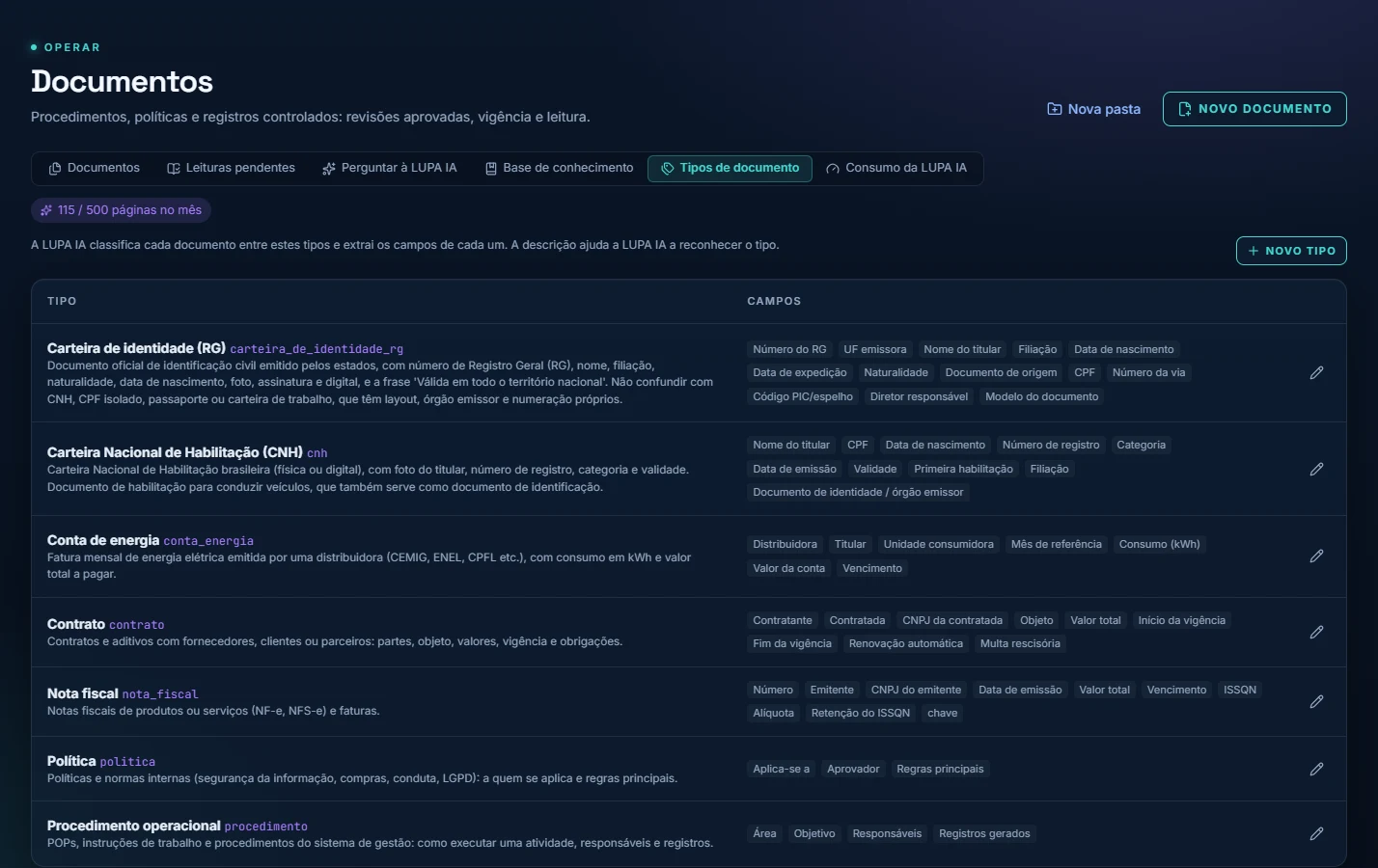The image size is (1378, 868).
Task: Open the Documentos tab
Action: click(95, 168)
